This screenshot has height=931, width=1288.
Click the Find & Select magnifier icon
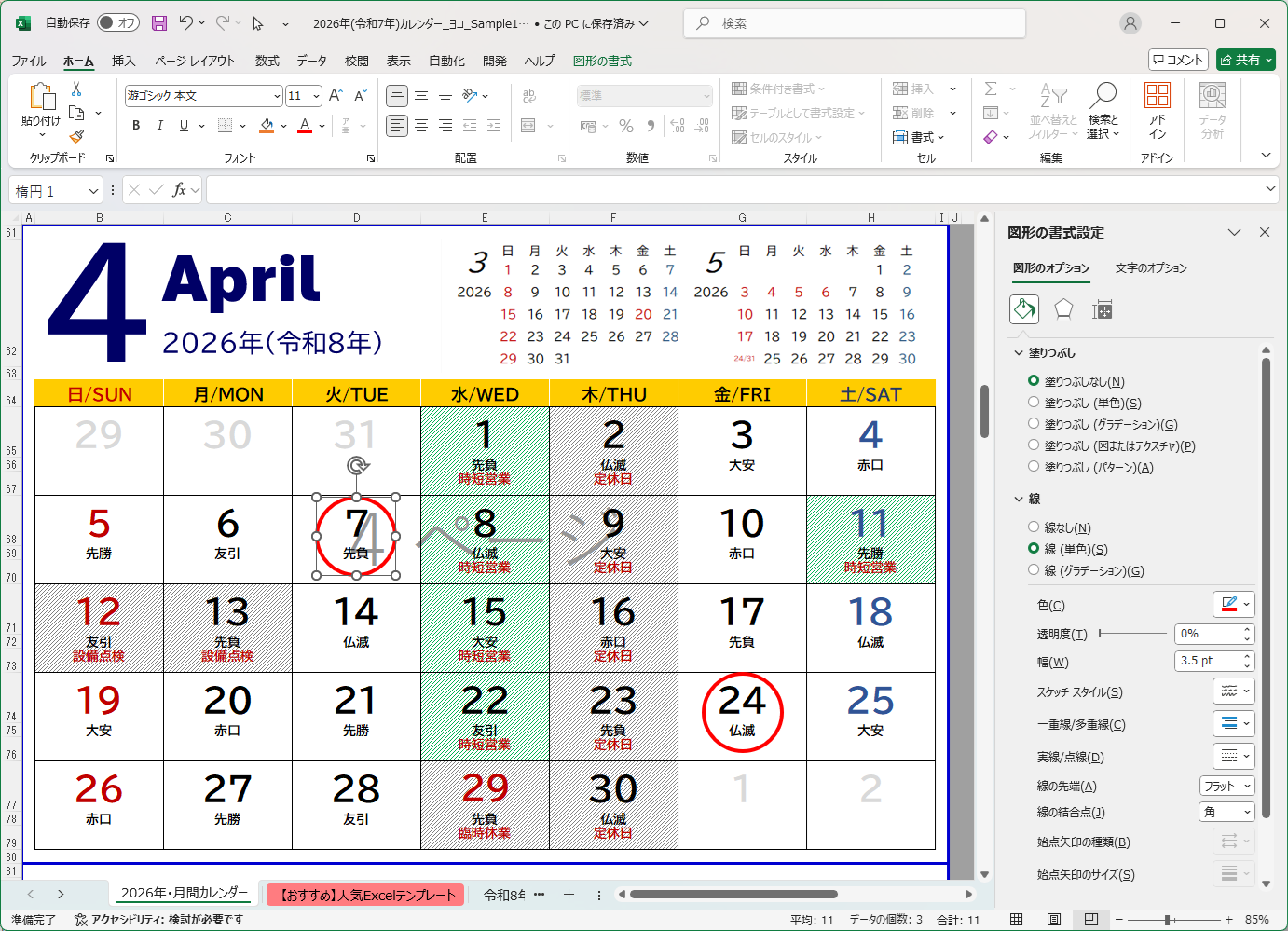[1103, 111]
